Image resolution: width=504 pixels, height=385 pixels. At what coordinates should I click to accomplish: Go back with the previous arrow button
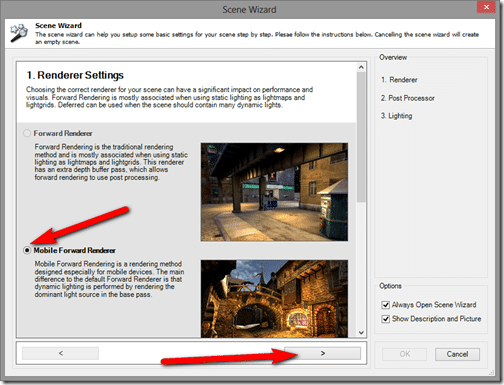tap(60, 353)
